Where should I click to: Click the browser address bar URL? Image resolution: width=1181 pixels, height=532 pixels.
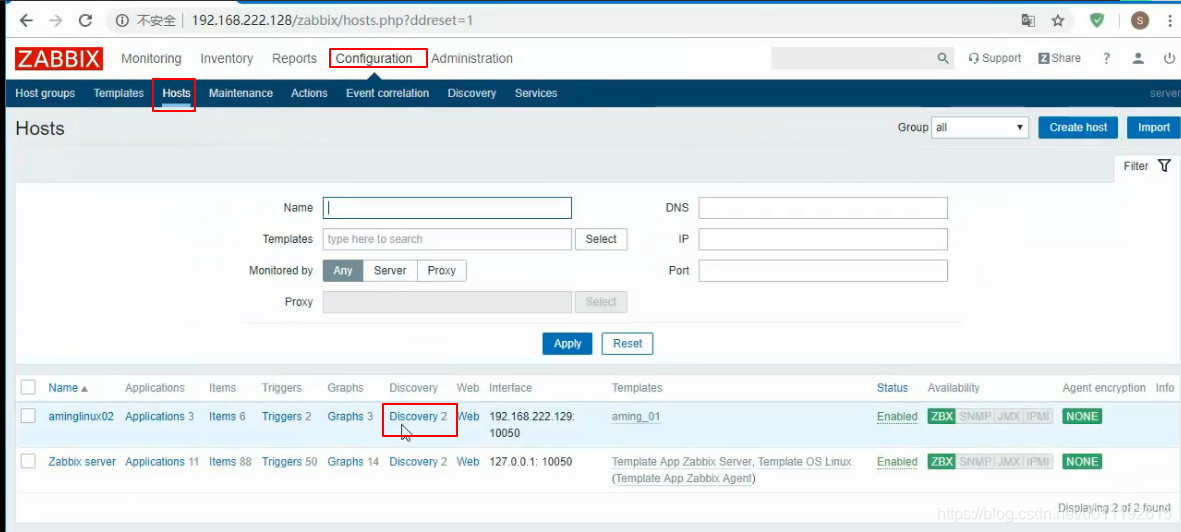coord(332,20)
